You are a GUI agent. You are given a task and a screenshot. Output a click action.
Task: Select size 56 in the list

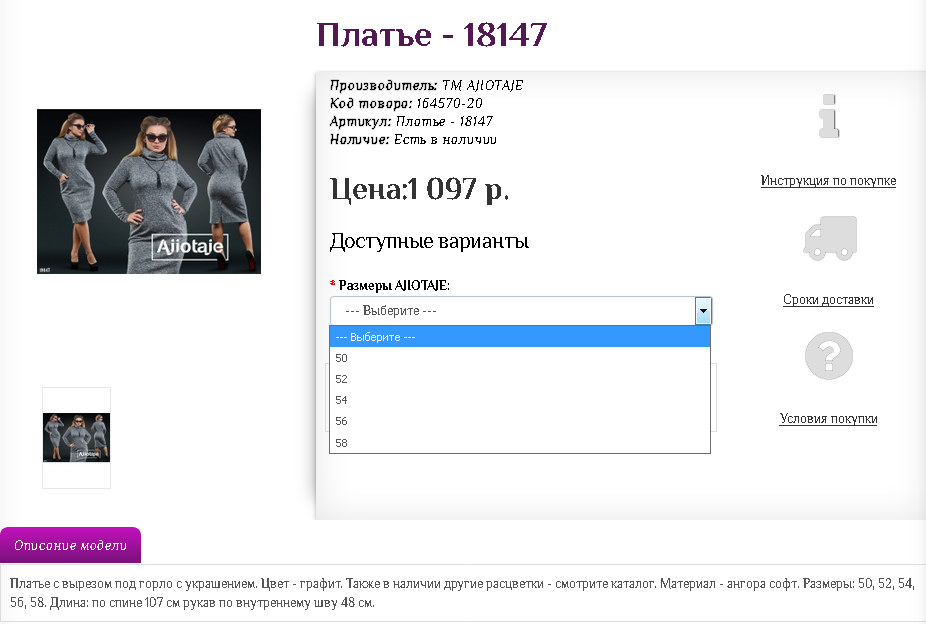click(519, 421)
